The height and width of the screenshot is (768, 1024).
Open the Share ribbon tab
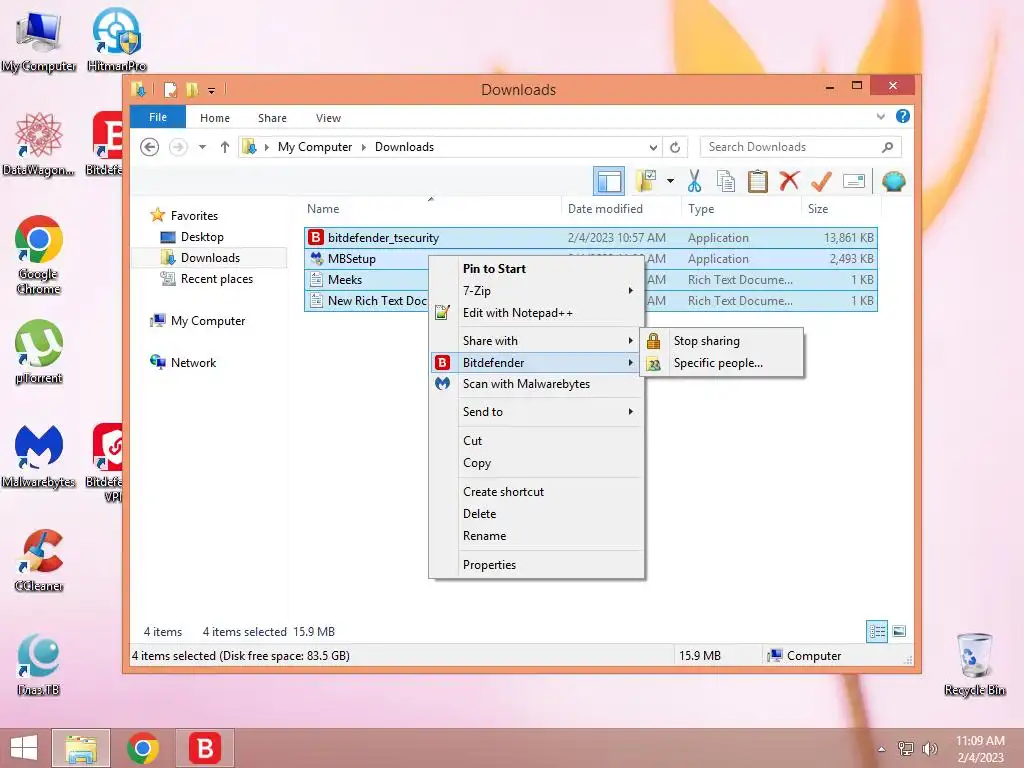(272, 118)
